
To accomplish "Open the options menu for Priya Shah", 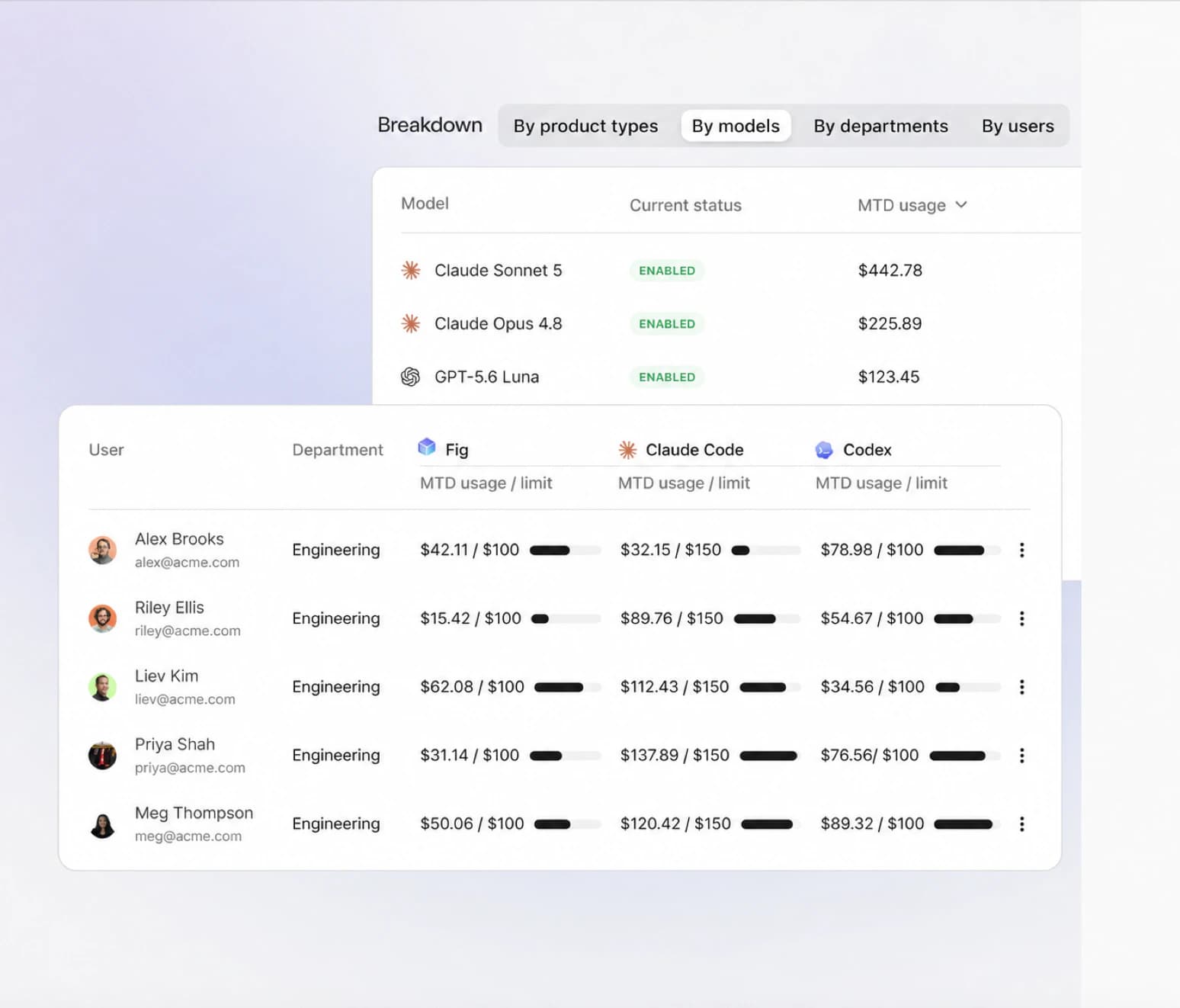I will (1021, 756).
